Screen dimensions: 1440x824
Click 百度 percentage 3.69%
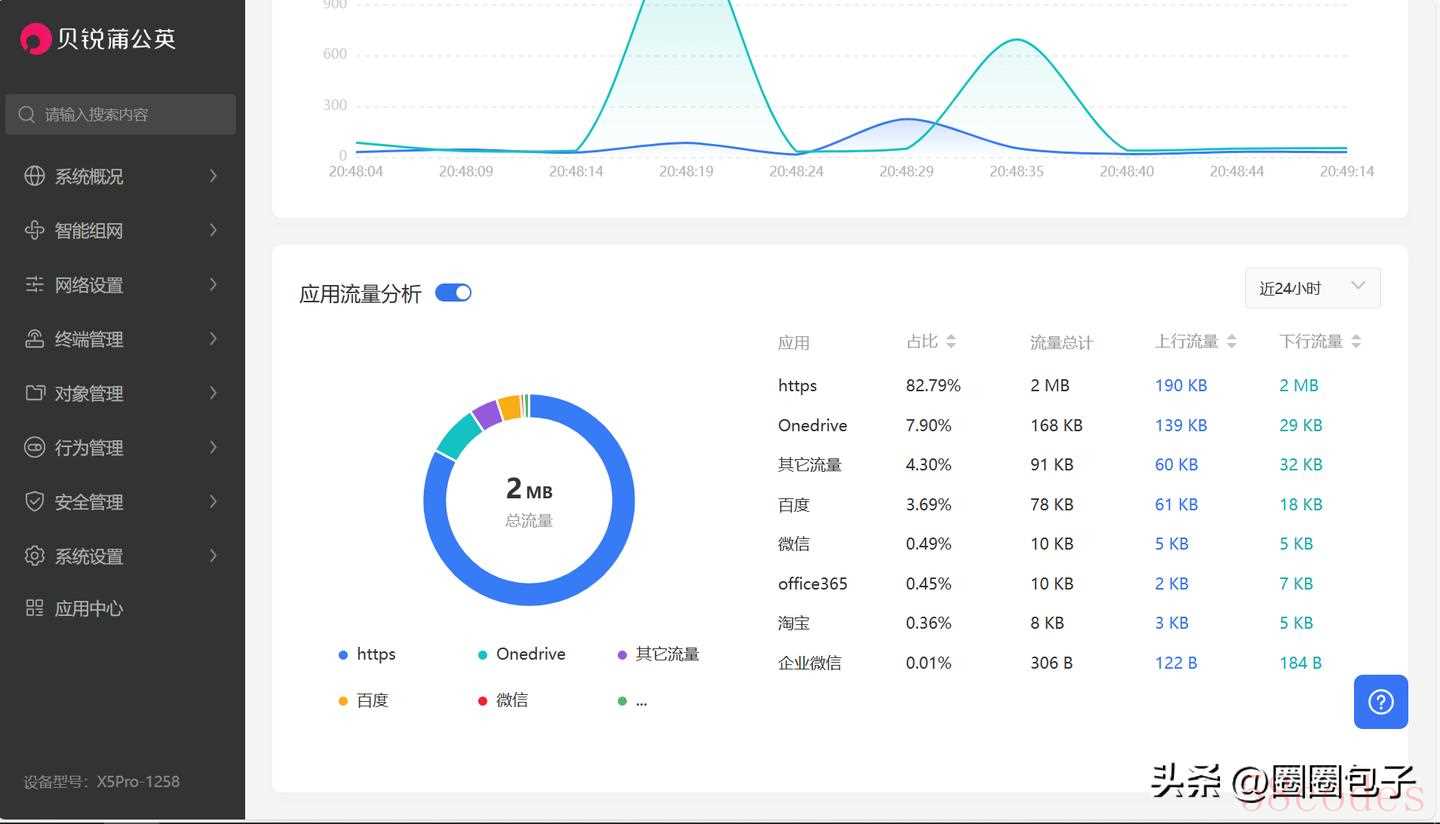pyautogui.click(x=928, y=504)
